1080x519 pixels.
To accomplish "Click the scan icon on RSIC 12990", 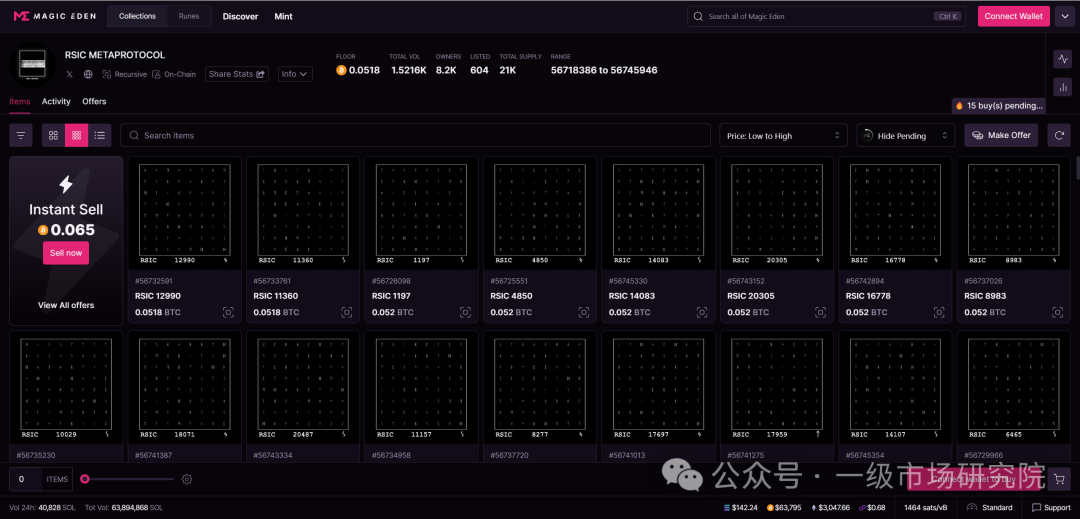I will point(229,313).
